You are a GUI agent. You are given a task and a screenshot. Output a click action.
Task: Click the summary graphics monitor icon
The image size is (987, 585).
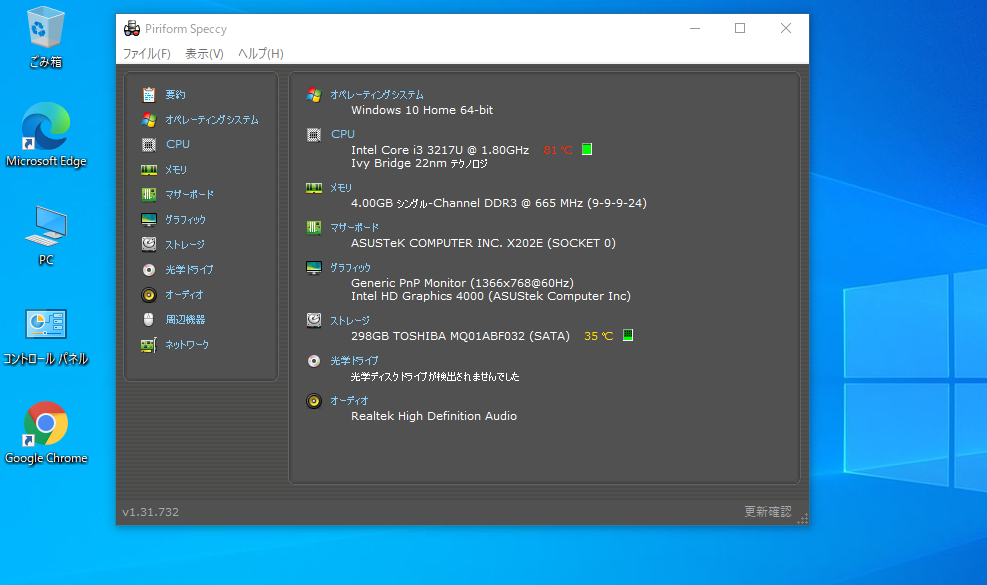(313, 268)
